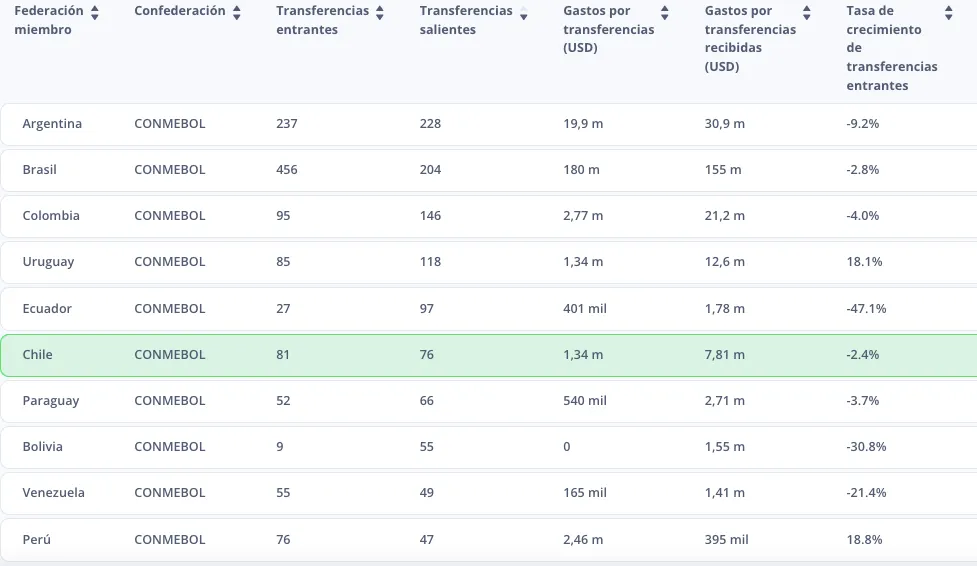Select the Perú federation name

[x=37, y=540]
